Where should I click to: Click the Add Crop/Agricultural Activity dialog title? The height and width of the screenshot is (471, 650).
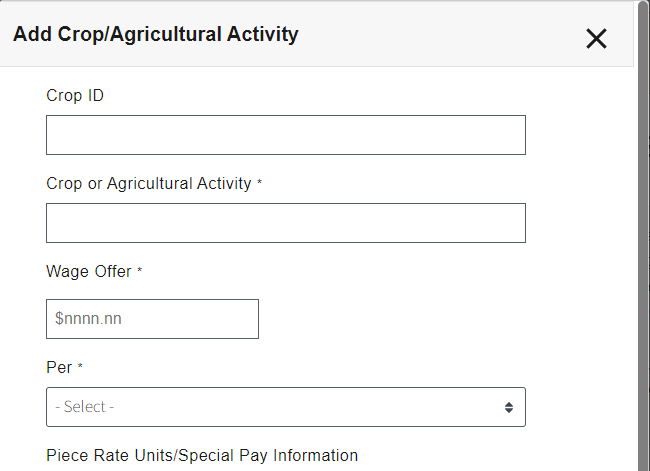(x=155, y=34)
